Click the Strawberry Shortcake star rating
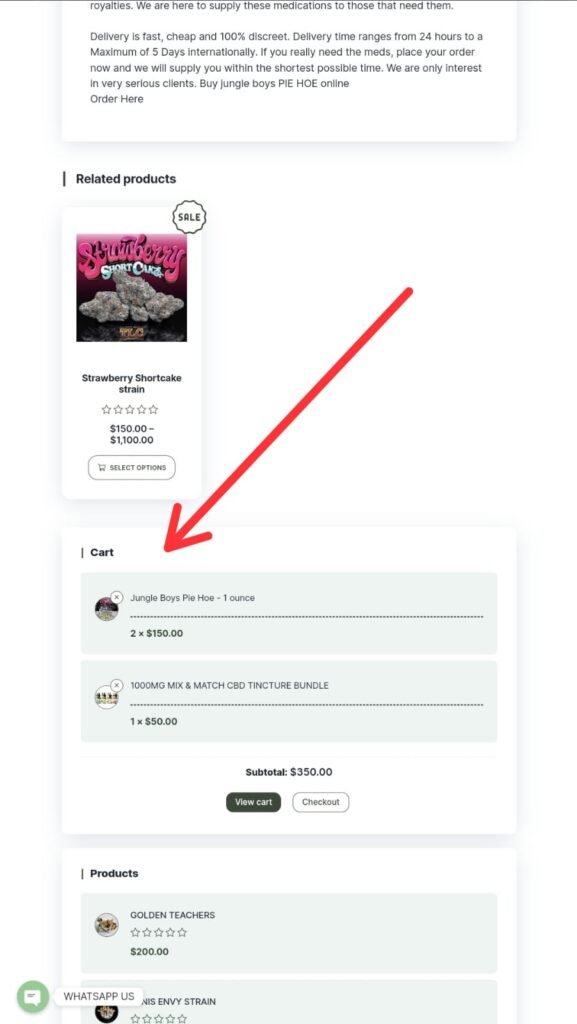 (130, 410)
